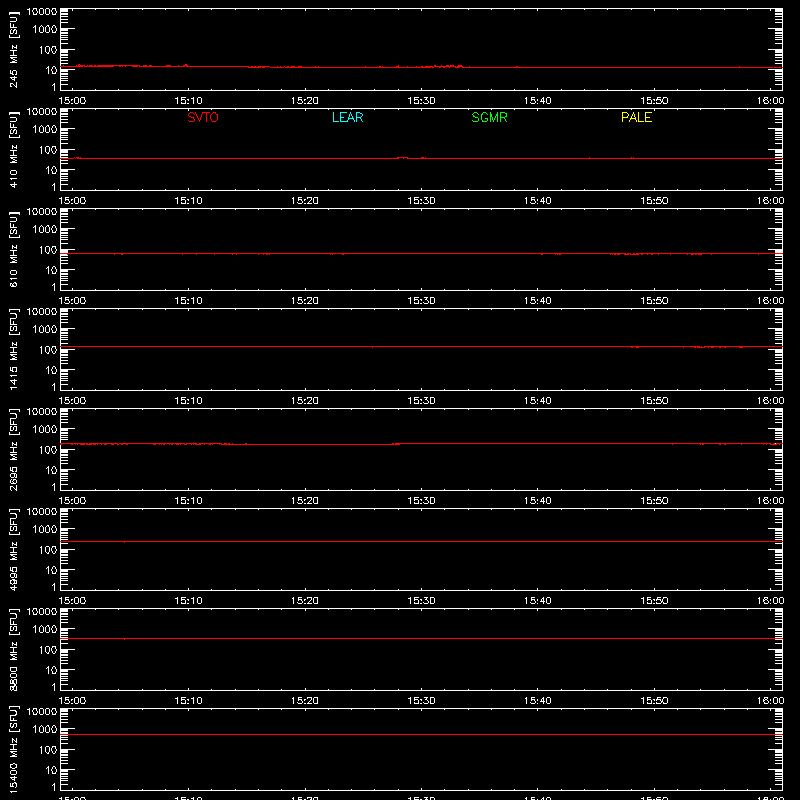Click 15:40 time label under 4995 MHz plot
Image resolution: width=800 pixels, height=800 pixels.
point(538,601)
